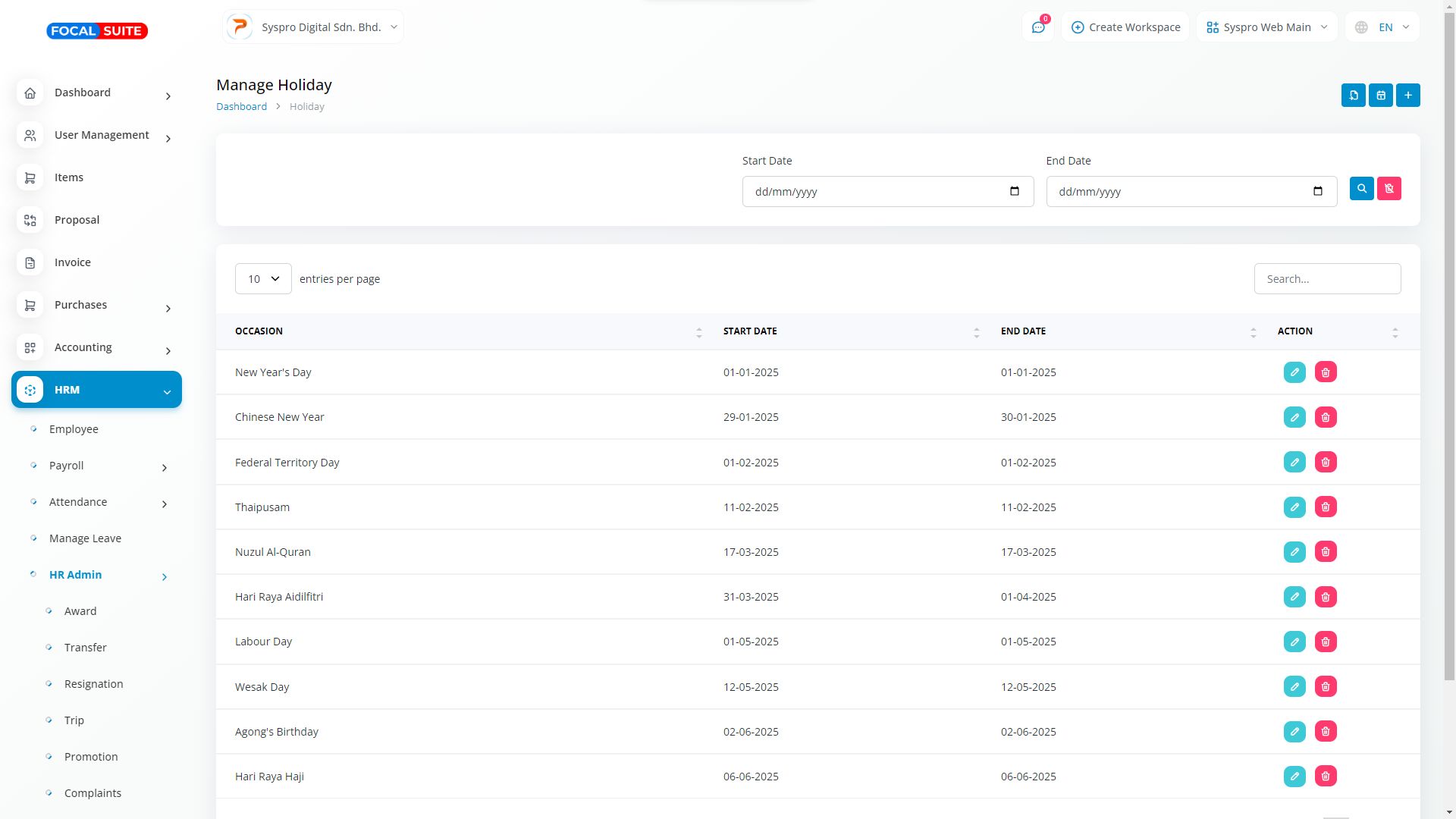Click the blue search filter button
The height and width of the screenshot is (819, 1456).
tap(1361, 189)
